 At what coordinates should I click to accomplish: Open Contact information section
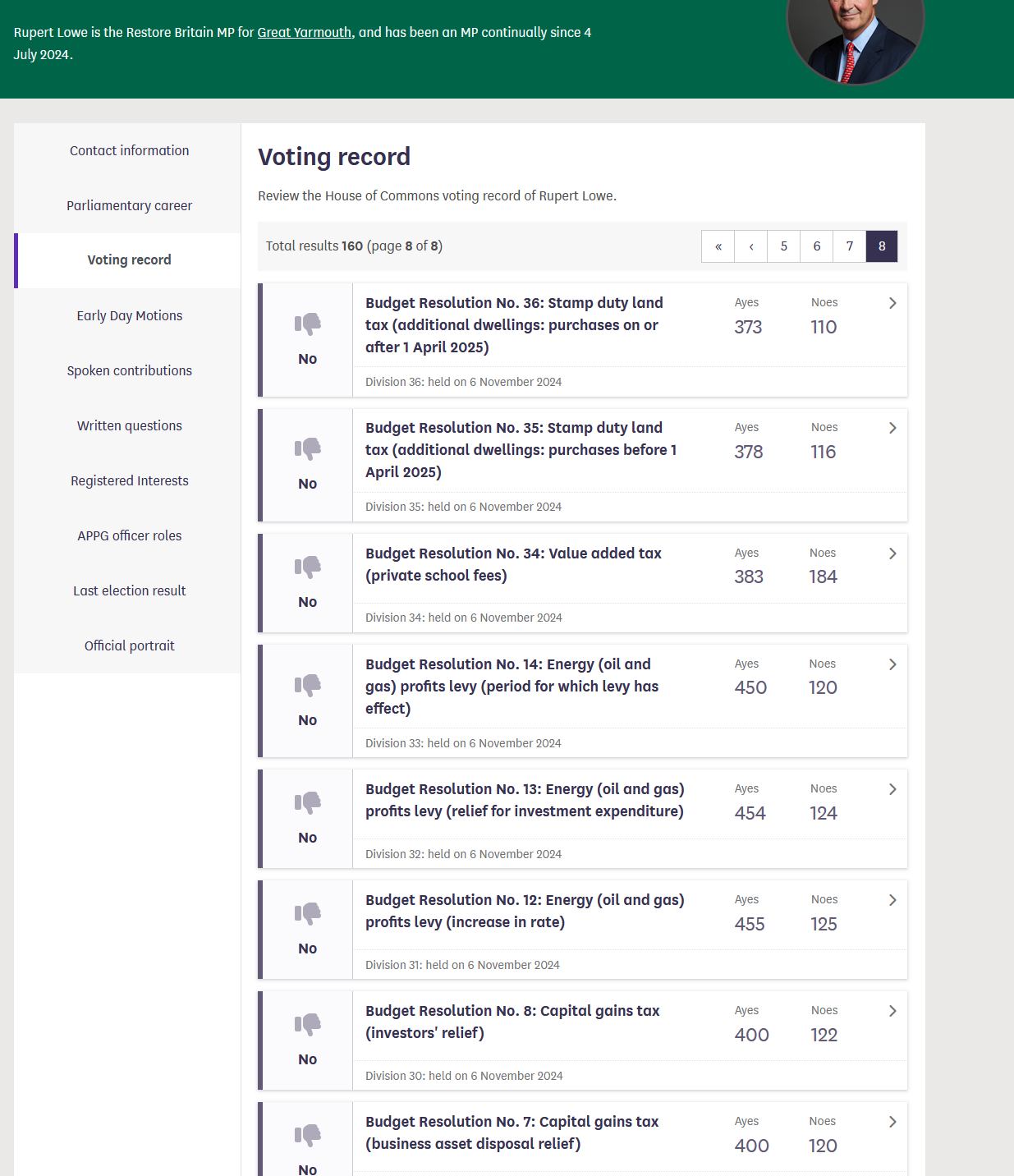pos(129,150)
